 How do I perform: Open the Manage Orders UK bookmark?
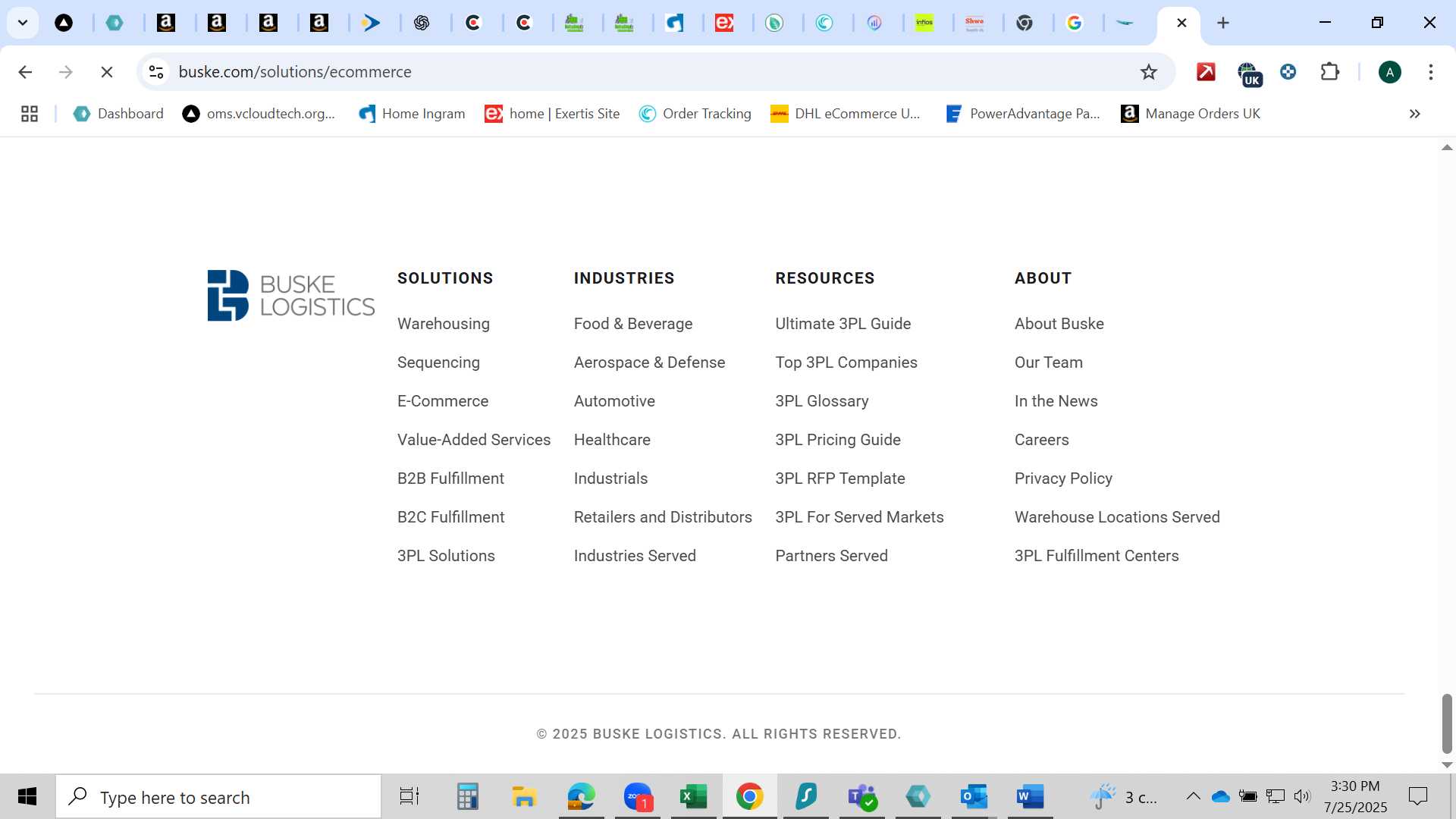click(x=1191, y=114)
